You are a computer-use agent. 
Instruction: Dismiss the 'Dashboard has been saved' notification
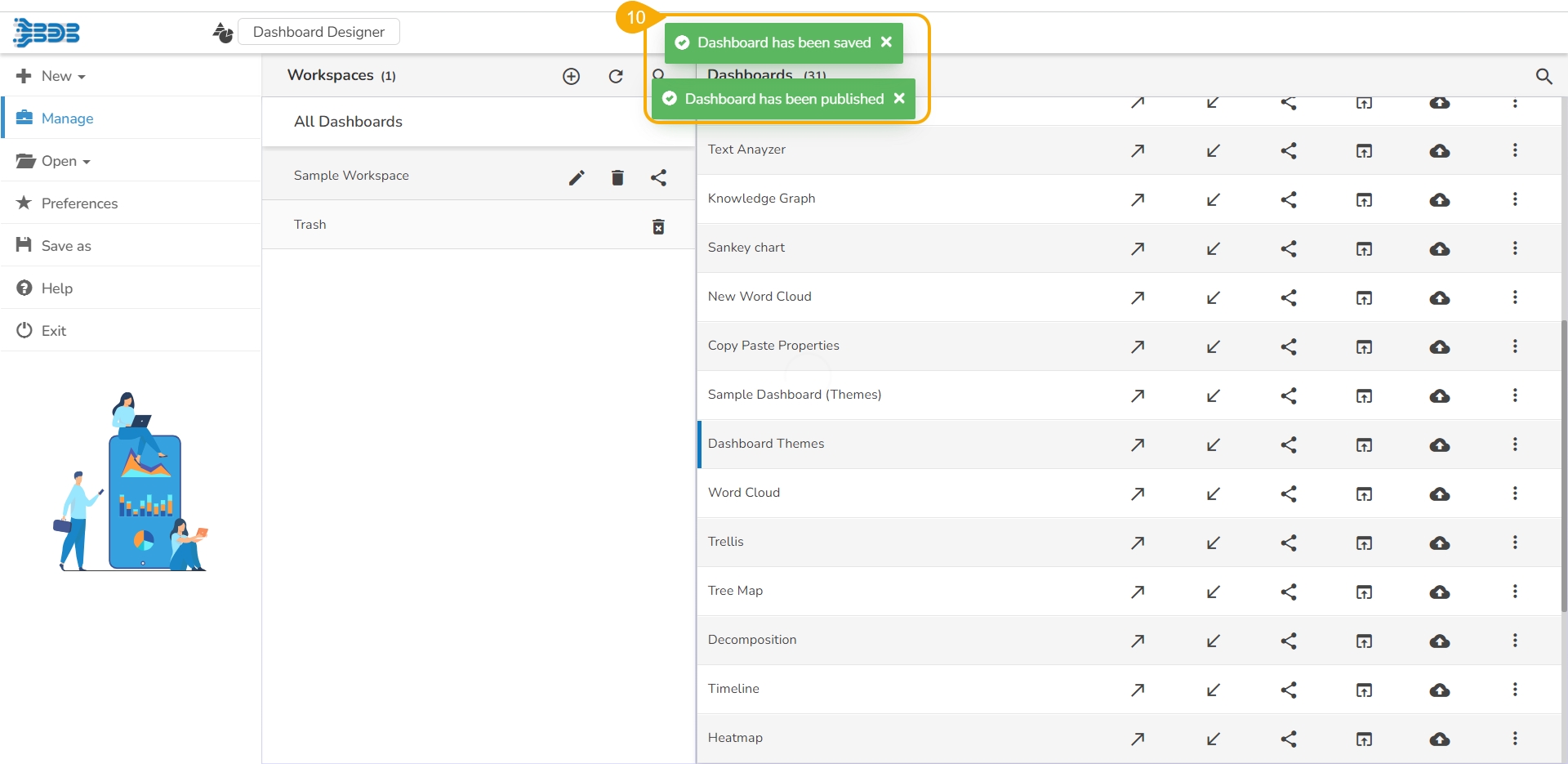pos(886,42)
